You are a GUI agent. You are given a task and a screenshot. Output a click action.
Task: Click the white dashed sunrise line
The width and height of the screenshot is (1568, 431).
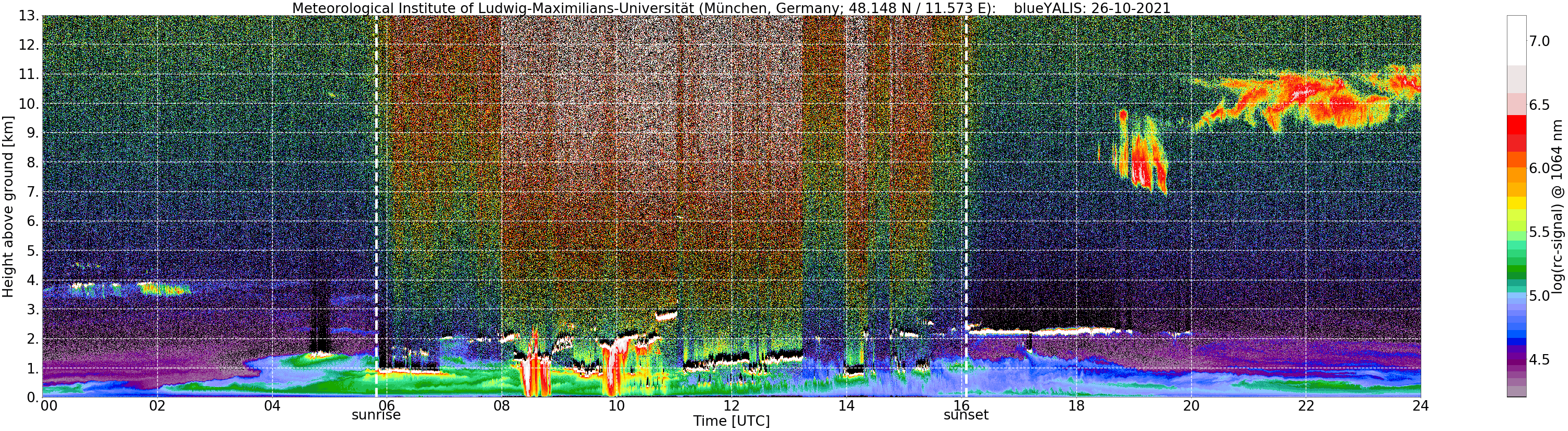[x=376, y=207]
